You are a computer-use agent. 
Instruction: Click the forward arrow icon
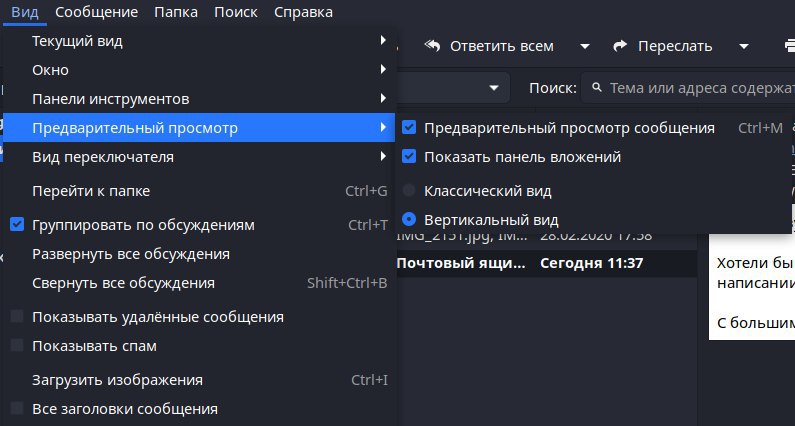coord(620,46)
